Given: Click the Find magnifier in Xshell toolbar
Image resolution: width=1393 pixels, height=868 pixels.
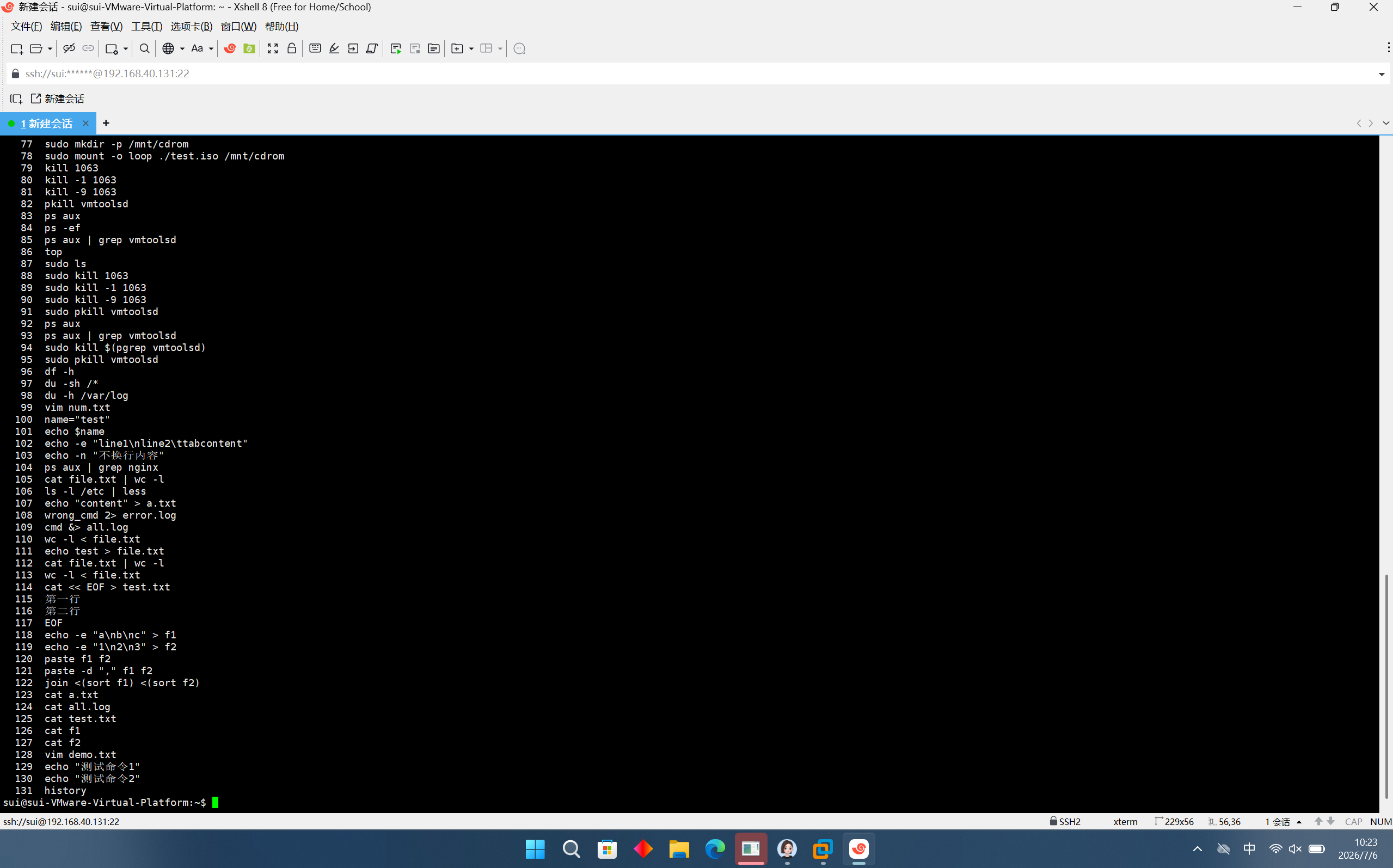Looking at the screenshot, I should 145,49.
